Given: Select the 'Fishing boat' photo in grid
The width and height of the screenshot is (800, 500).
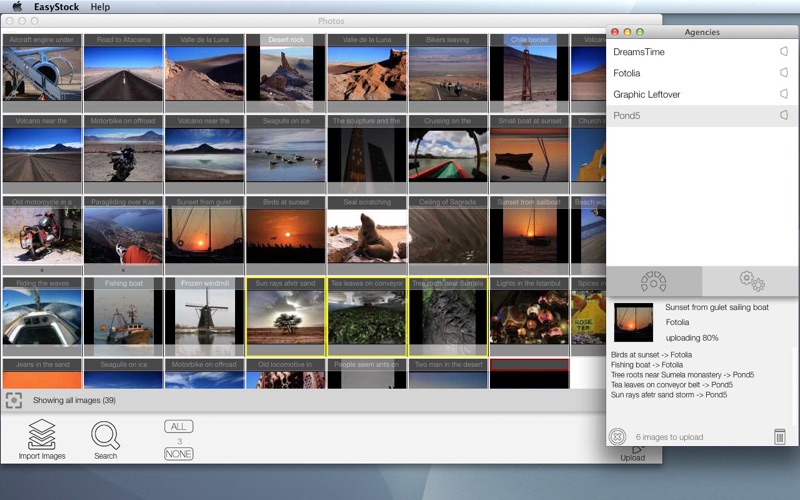Looking at the screenshot, I should point(123,316).
